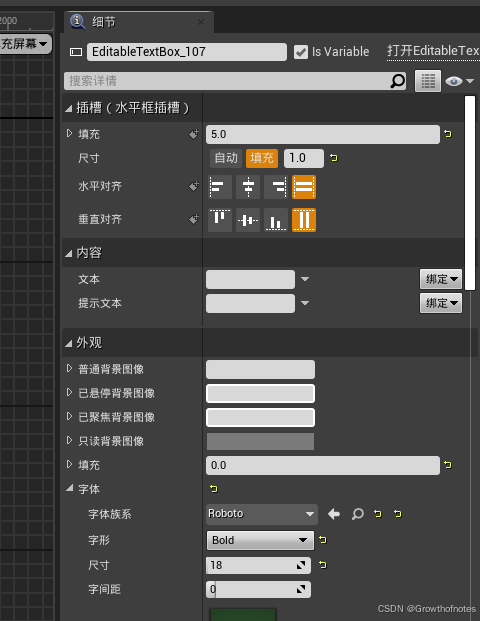Expand the 已聚焦背景图像 property
Image resolution: width=480 pixels, height=621 pixels.
(69, 416)
